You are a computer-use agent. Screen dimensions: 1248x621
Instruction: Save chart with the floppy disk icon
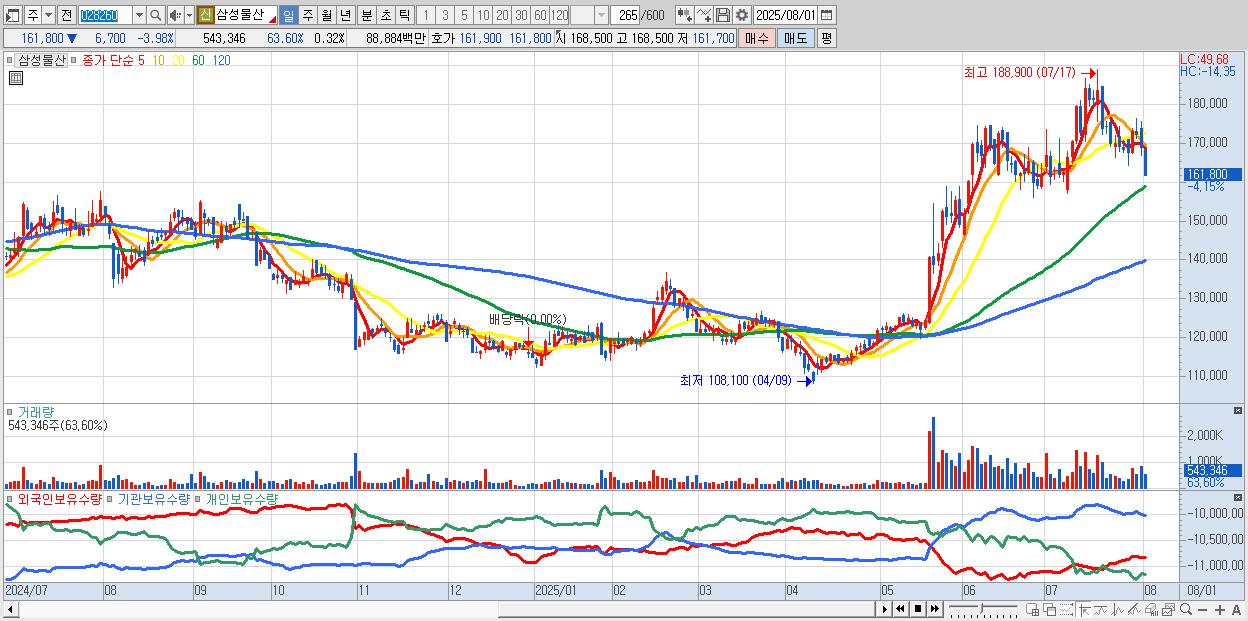click(x=723, y=15)
